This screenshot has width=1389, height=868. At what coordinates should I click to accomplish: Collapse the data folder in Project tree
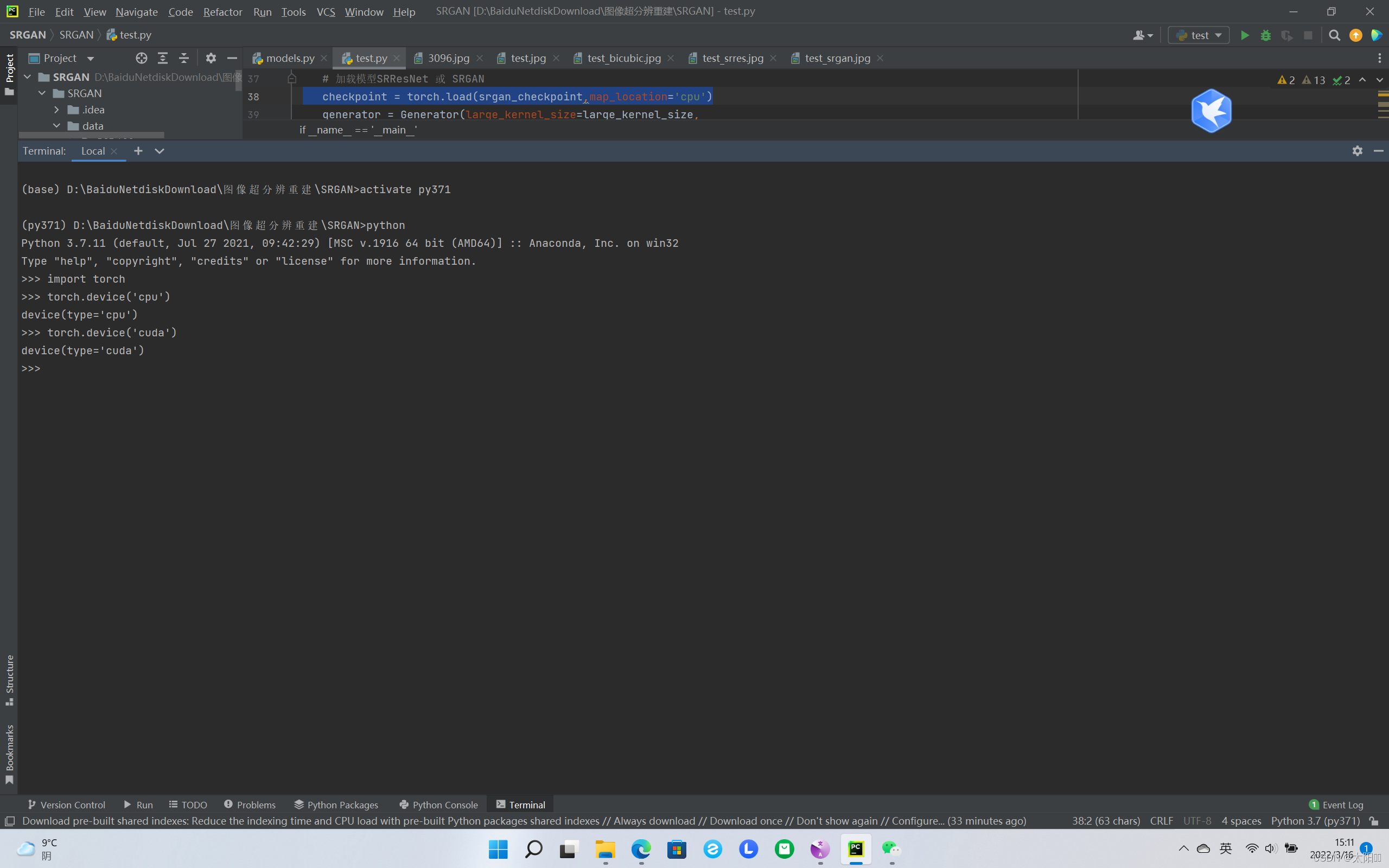click(x=56, y=125)
